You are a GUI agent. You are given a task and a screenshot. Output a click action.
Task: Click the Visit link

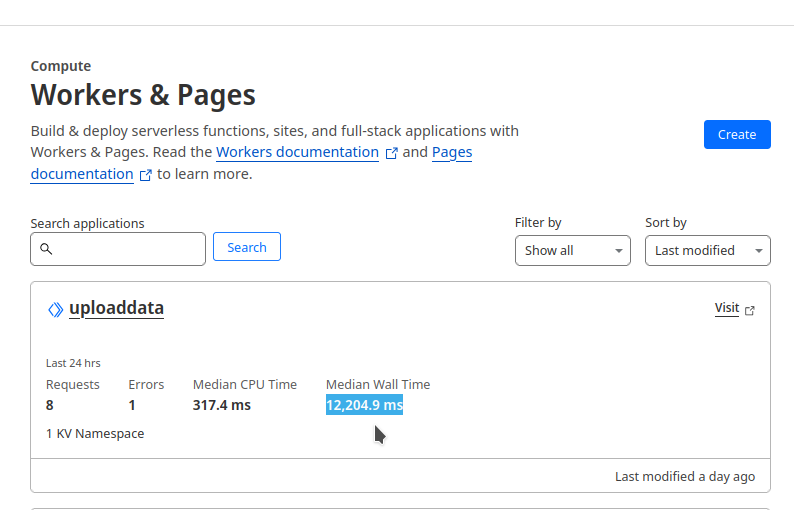[727, 308]
